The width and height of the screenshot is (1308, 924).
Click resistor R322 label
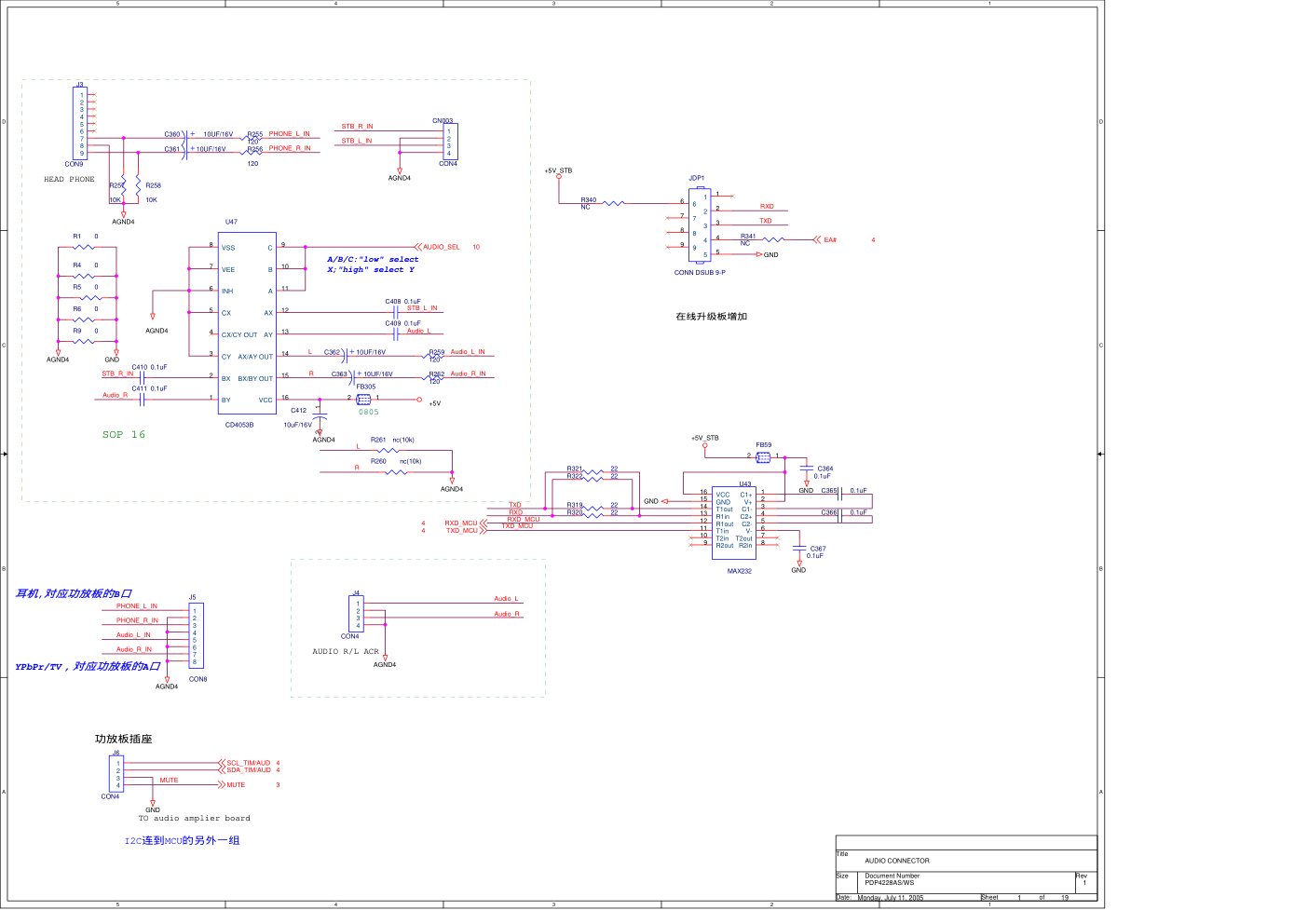575,476
